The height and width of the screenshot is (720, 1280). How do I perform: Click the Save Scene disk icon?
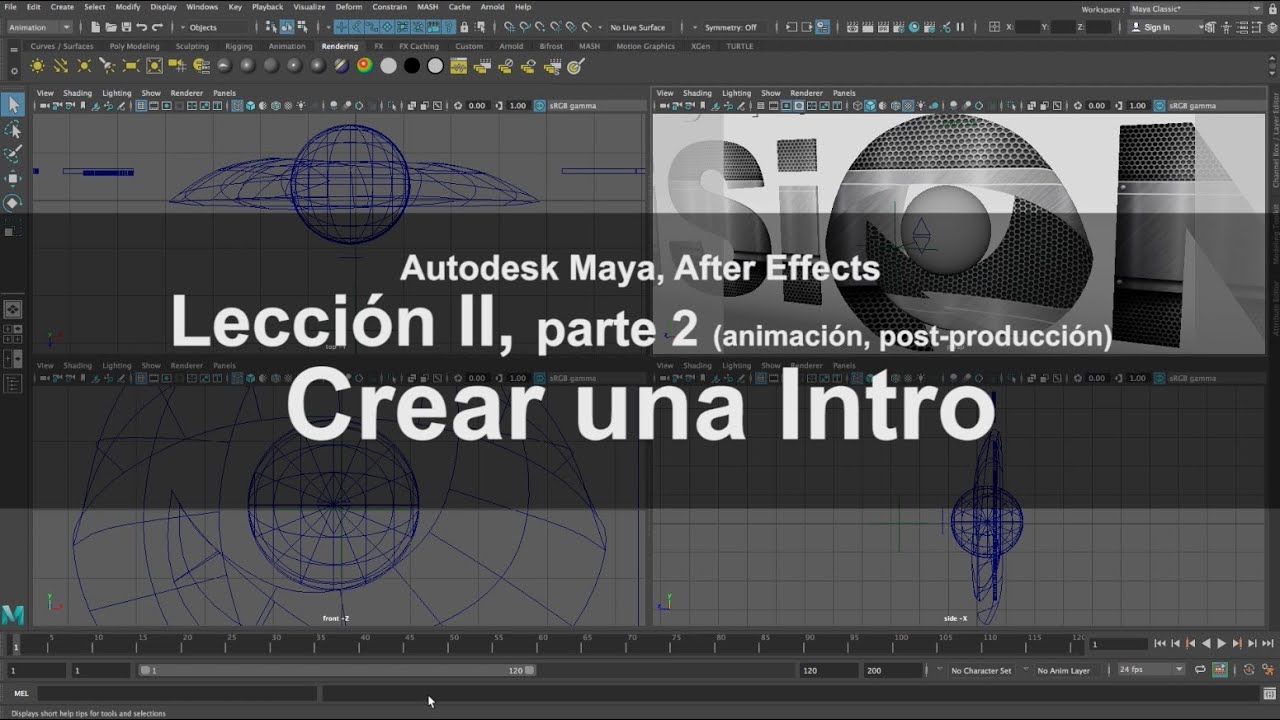(x=126, y=27)
